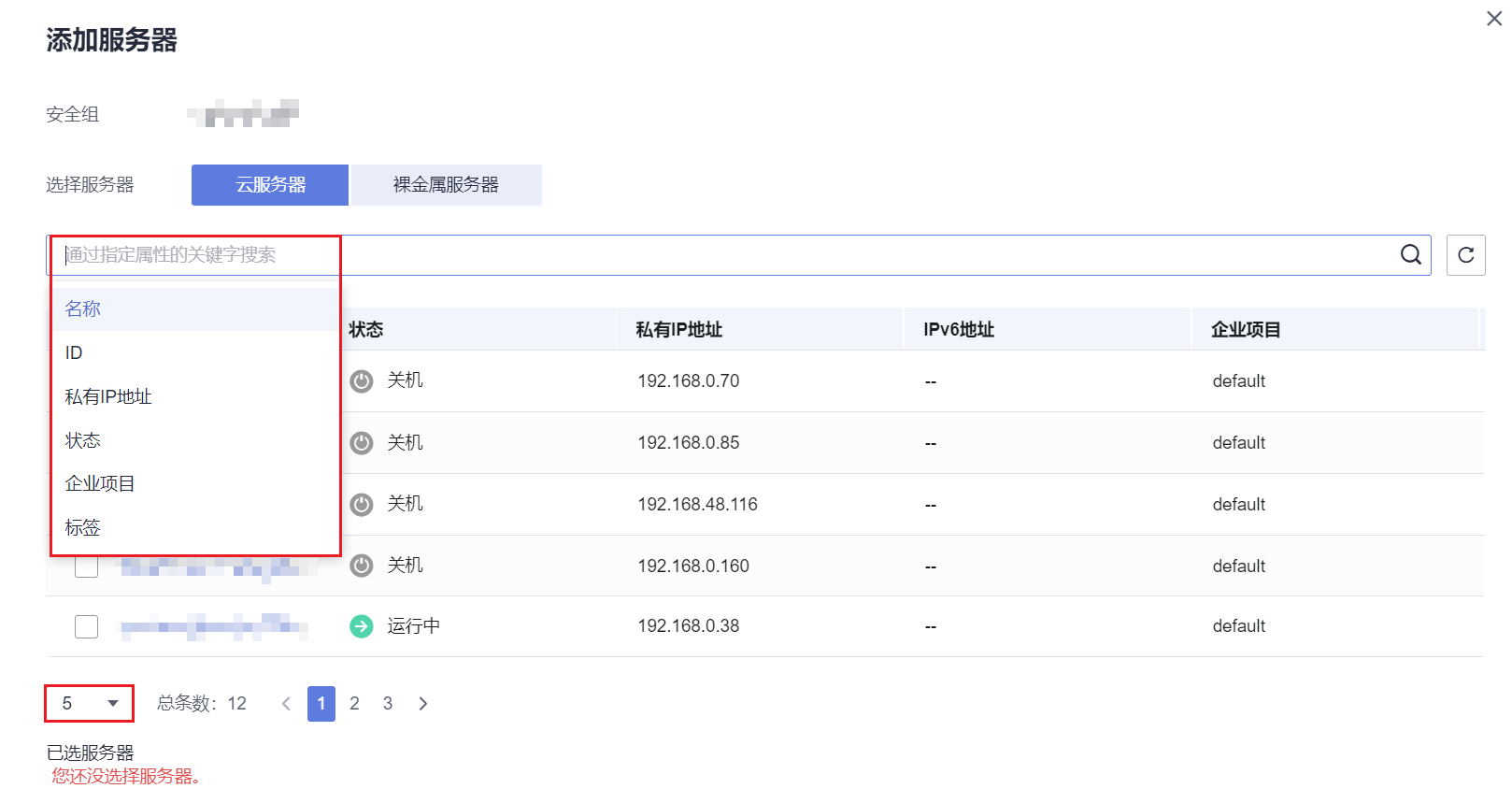Viewport: 1512px width, 803px height.
Task: Choose 私有IP地址 filter option
Action: click(108, 396)
